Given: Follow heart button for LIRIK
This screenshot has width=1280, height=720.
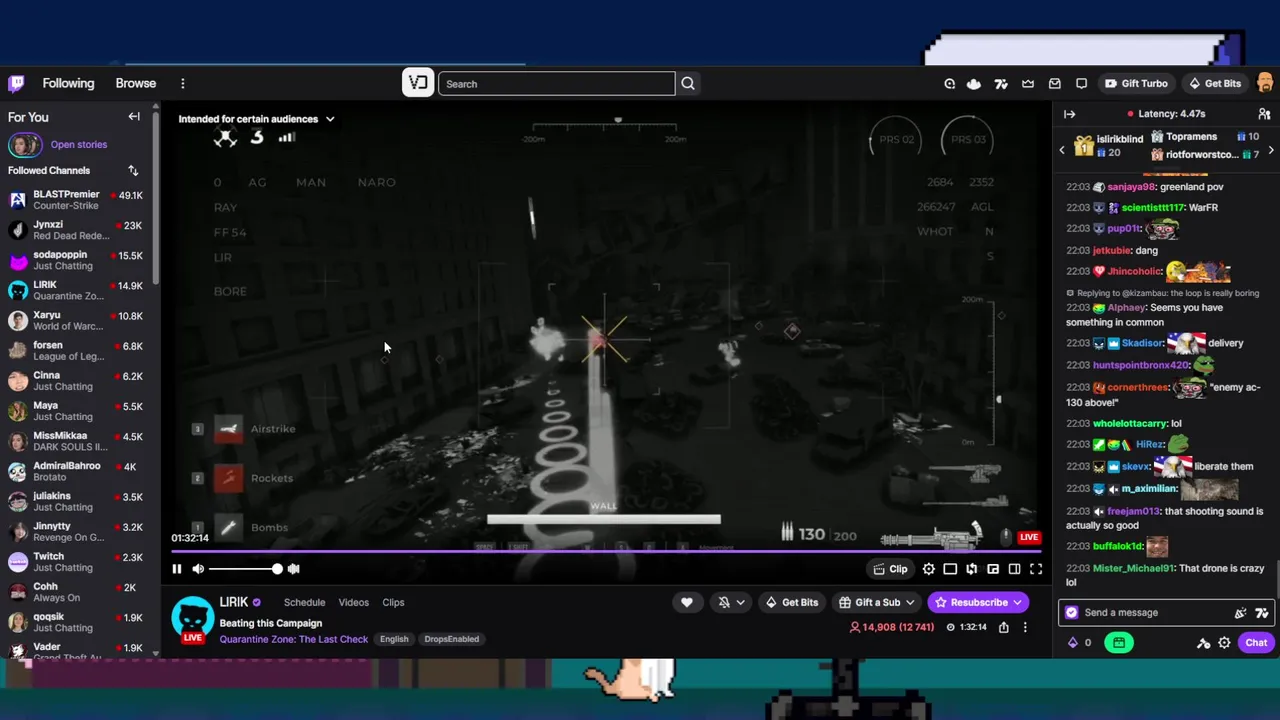Looking at the screenshot, I should 687,602.
